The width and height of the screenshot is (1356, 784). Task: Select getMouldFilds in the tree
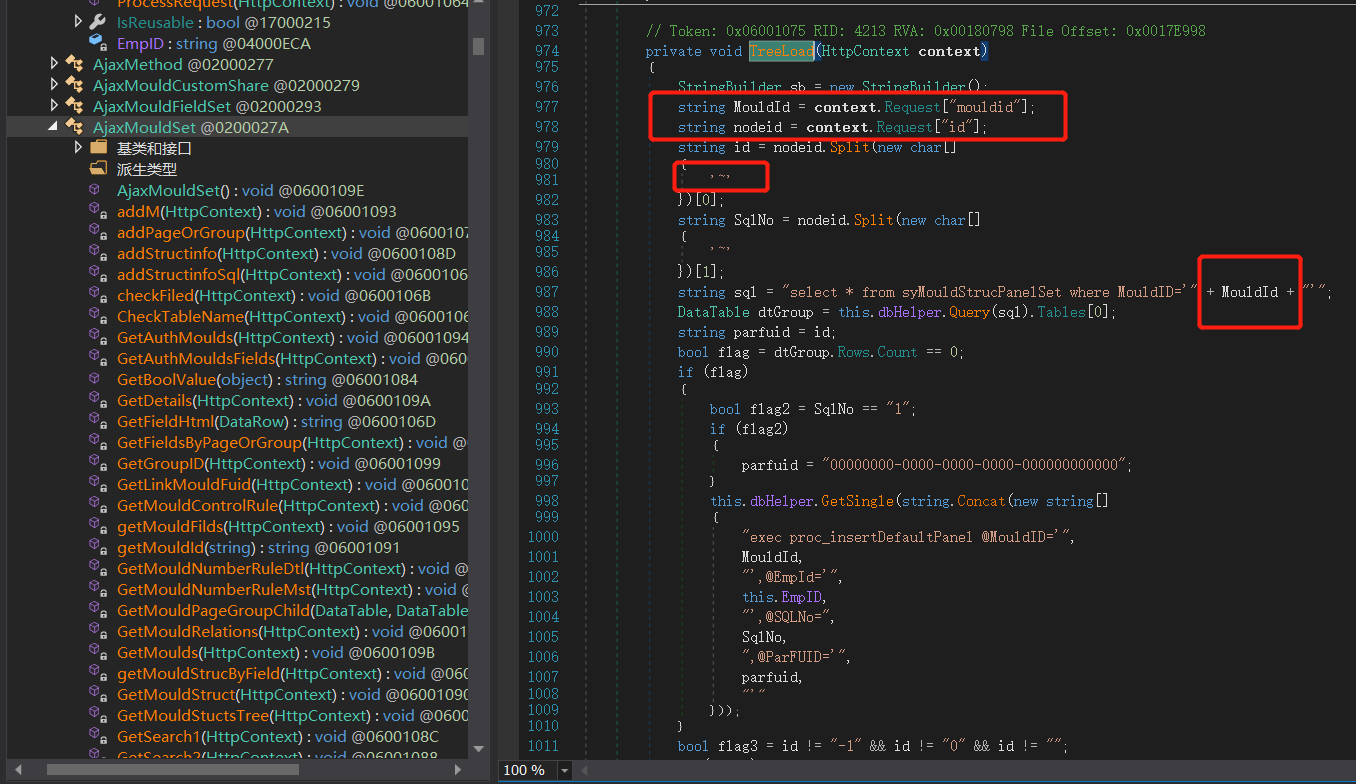click(288, 526)
